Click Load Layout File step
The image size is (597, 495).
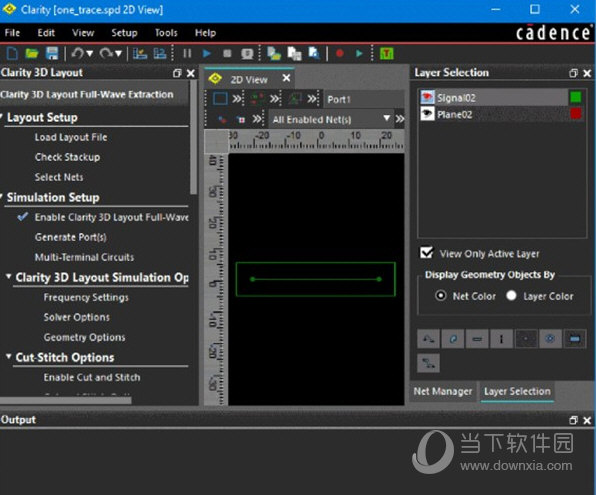click(71, 137)
